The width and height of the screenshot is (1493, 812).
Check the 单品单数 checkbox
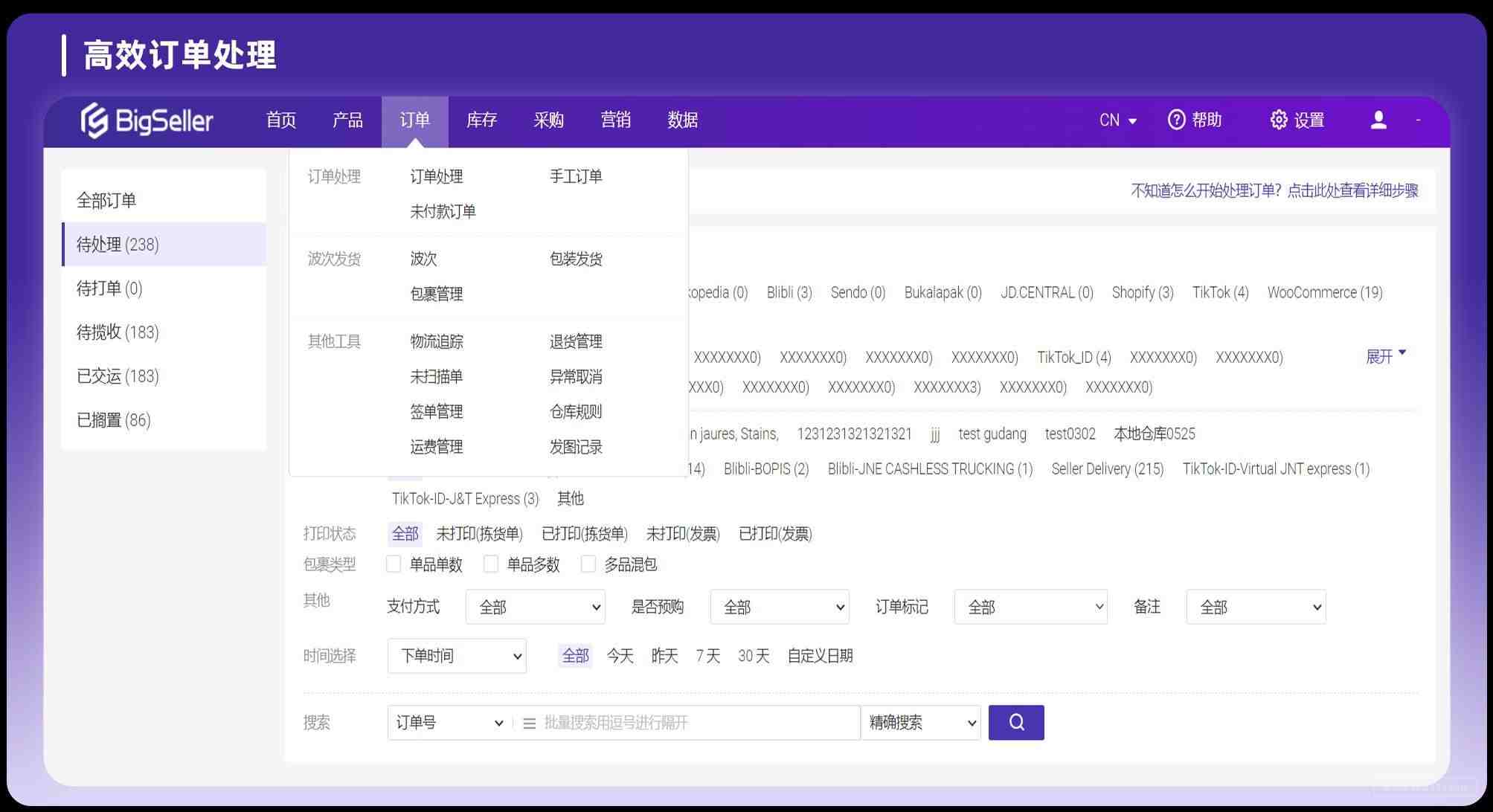(x=394, y=564)
